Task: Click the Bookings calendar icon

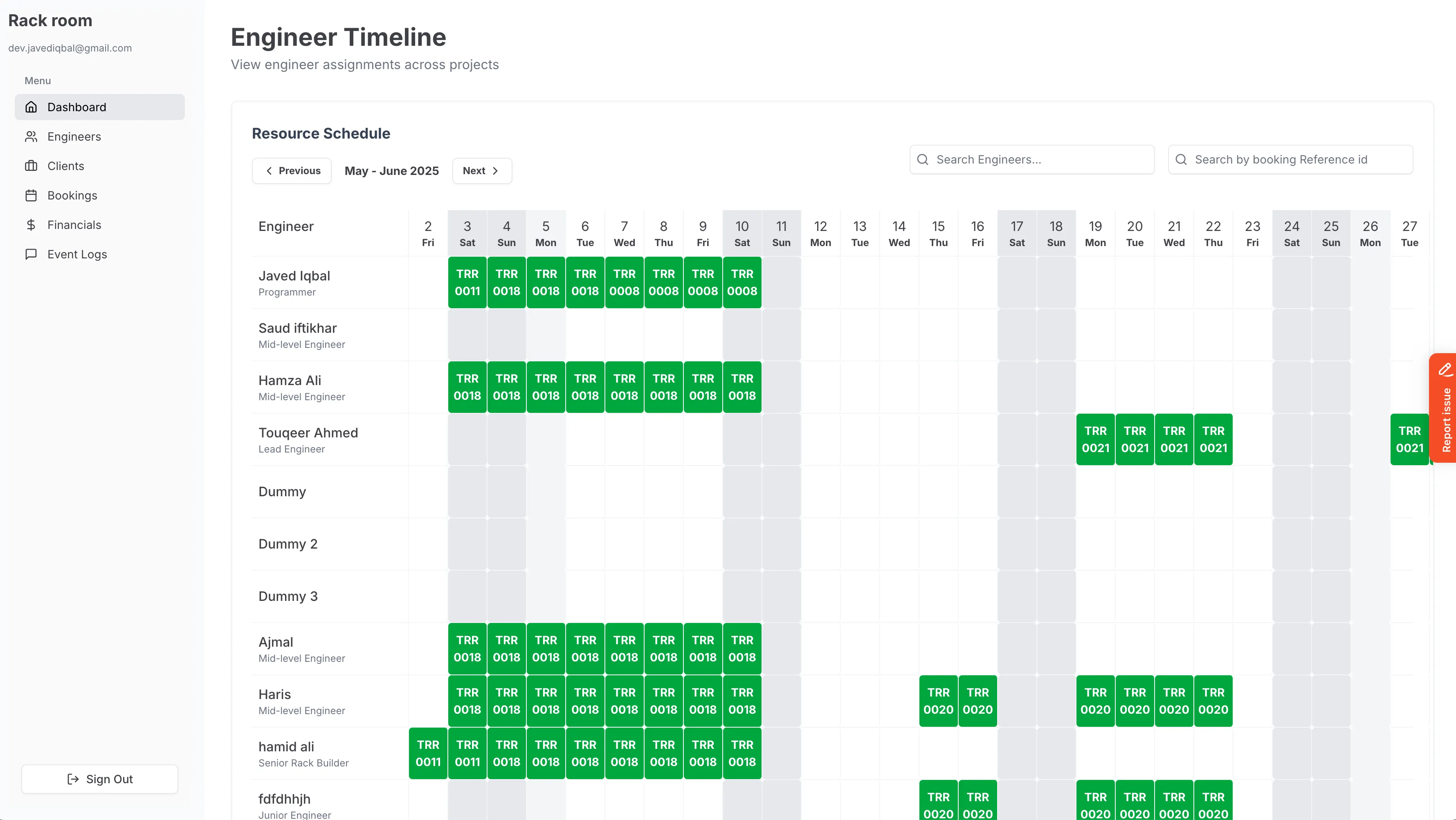Action: 31,195
